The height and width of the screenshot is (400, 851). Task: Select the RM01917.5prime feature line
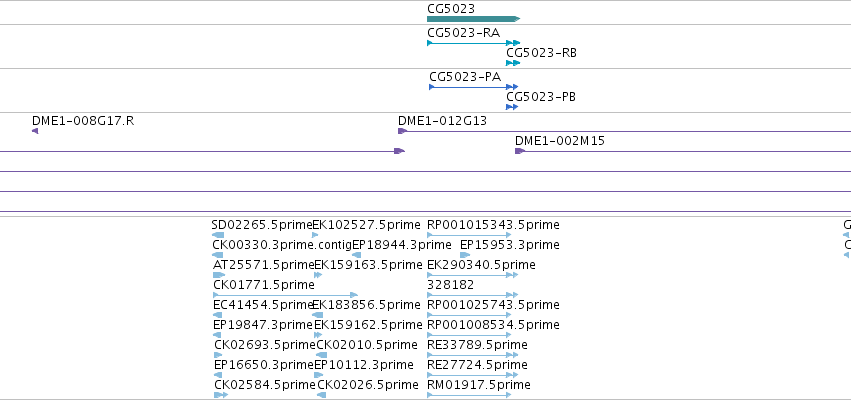(469, 395)
